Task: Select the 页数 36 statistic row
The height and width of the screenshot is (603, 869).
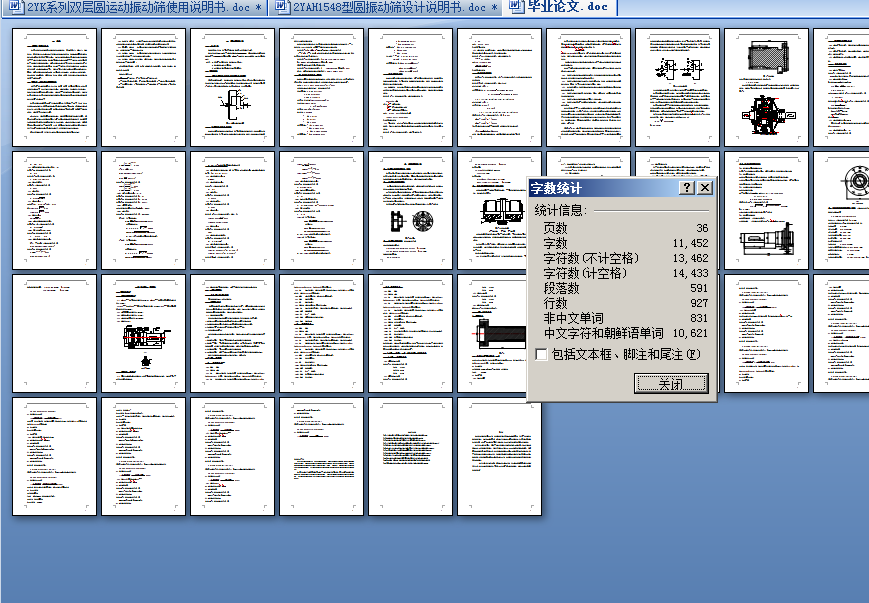Action: [625, 228]
